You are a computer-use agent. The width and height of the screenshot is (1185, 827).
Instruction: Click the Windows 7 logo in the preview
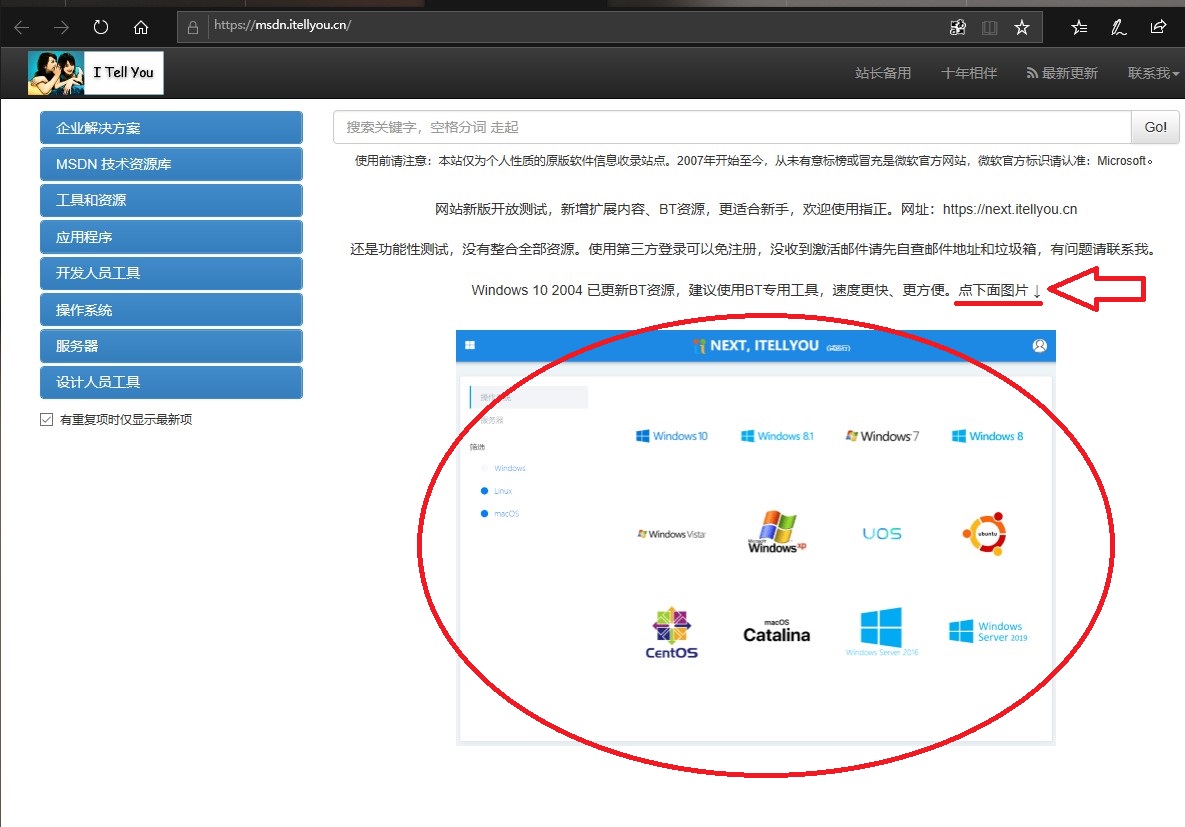882,436
